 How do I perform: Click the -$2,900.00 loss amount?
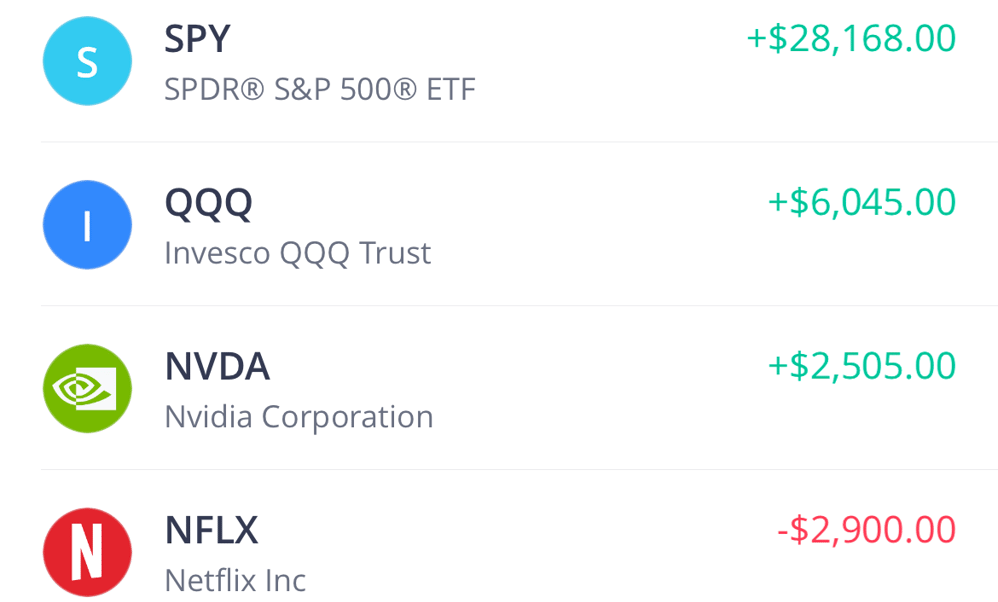pyautogui.click(x=866, y=529)
